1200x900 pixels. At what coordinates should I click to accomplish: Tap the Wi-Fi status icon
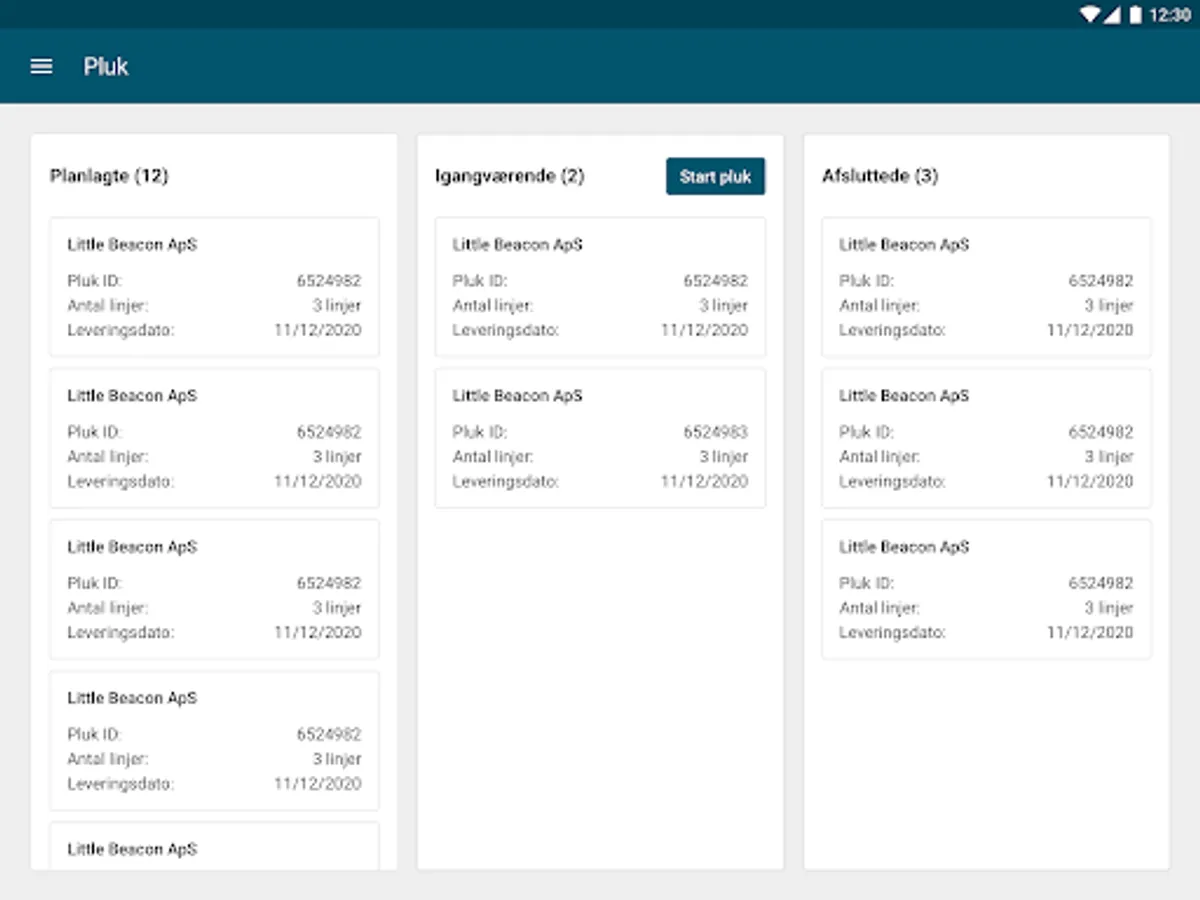coord(1090,15)
